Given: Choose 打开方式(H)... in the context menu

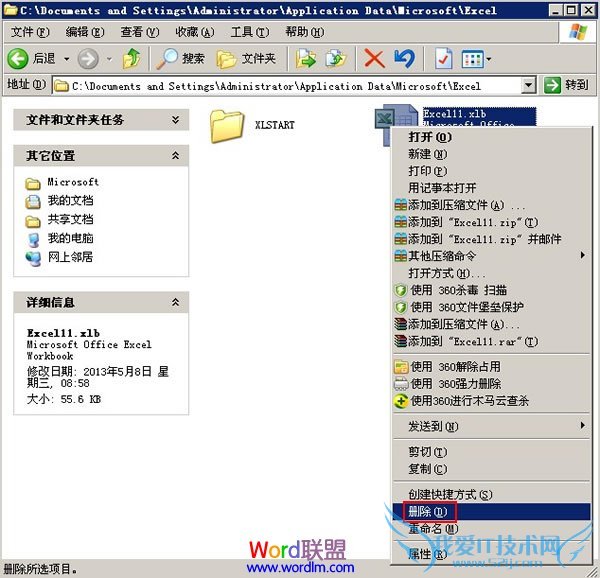Looking at the screenshot, I should (491, 274).
